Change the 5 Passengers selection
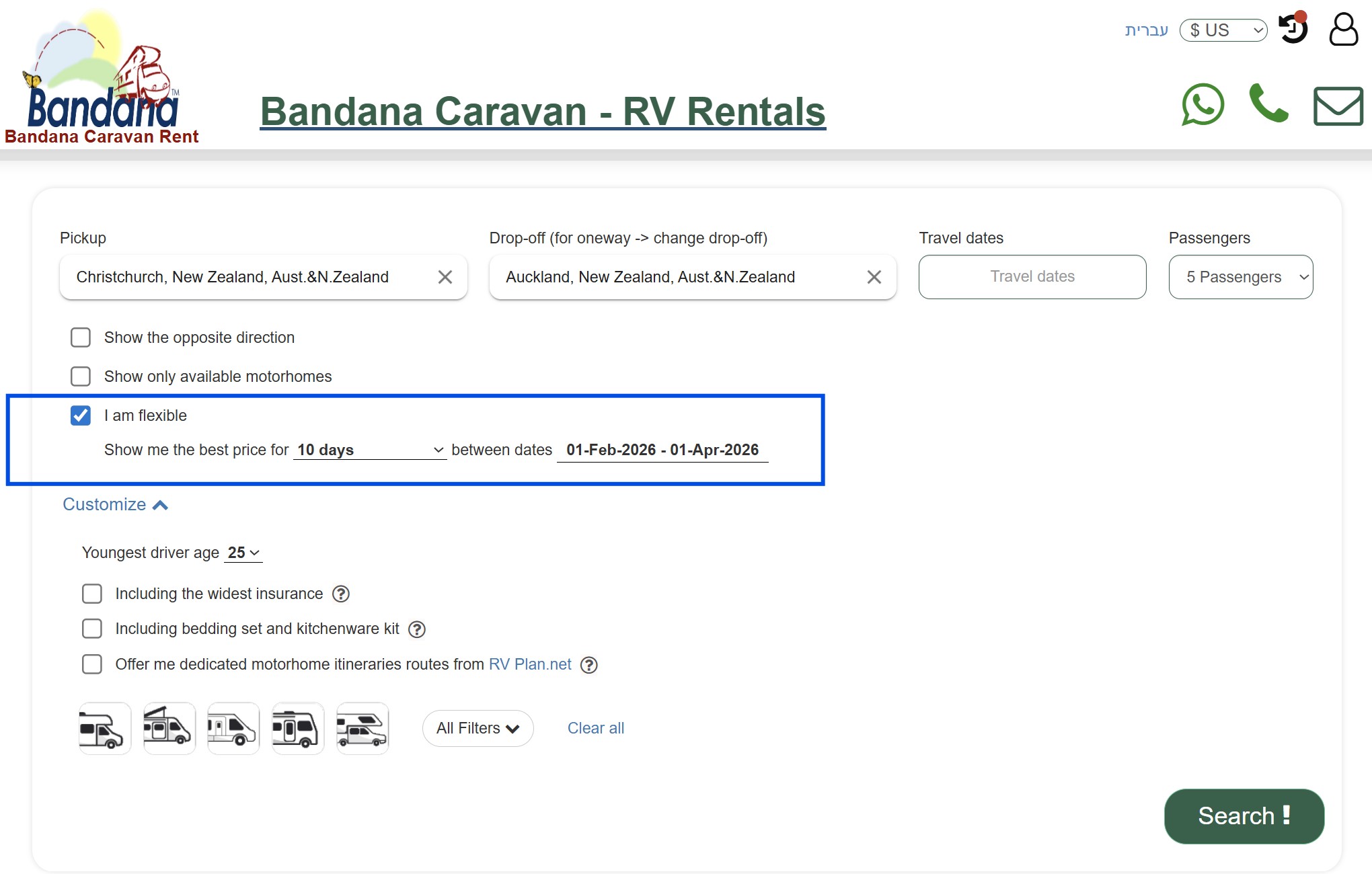Viewport: 1372px width, 874px height. click(1240, 277)
